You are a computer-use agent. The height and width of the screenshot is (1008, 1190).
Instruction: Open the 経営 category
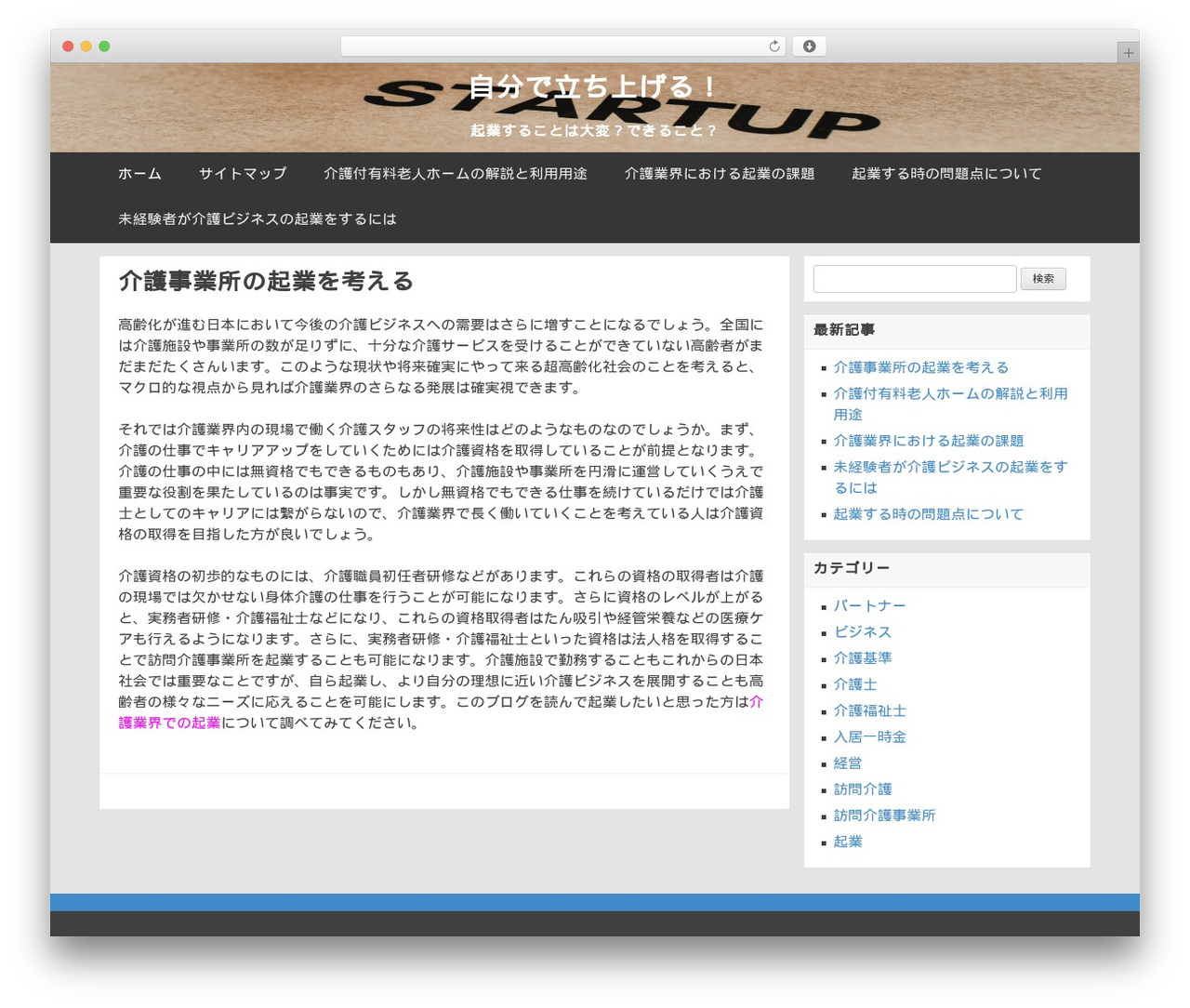(x=847, y=763)
